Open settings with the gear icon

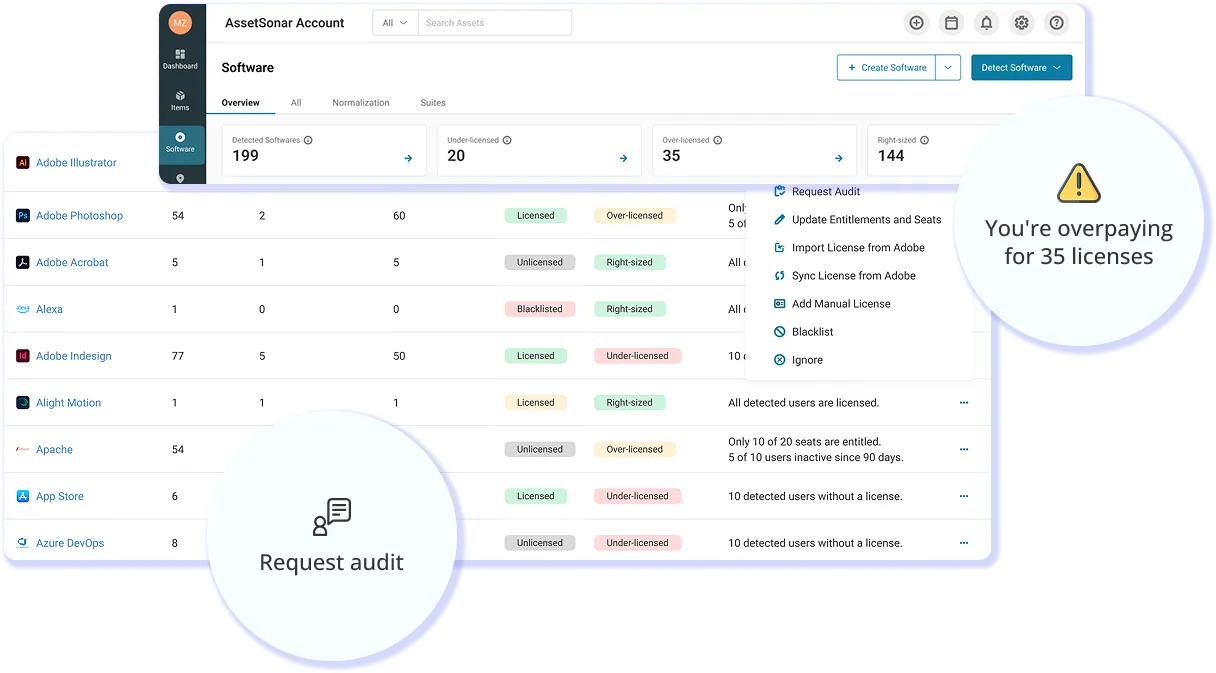1021,22
